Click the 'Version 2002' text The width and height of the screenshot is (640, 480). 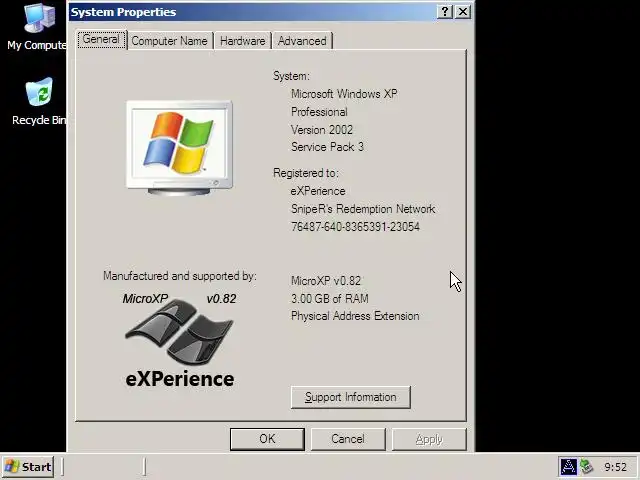click(322, 130)
